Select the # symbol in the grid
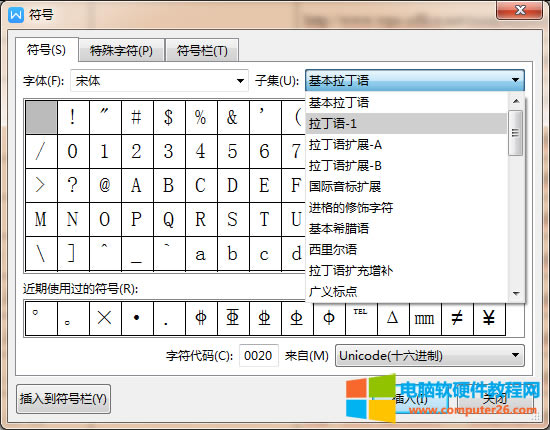Image resolution: width=550 pixels, height=430 pixels. coord(137,117)
